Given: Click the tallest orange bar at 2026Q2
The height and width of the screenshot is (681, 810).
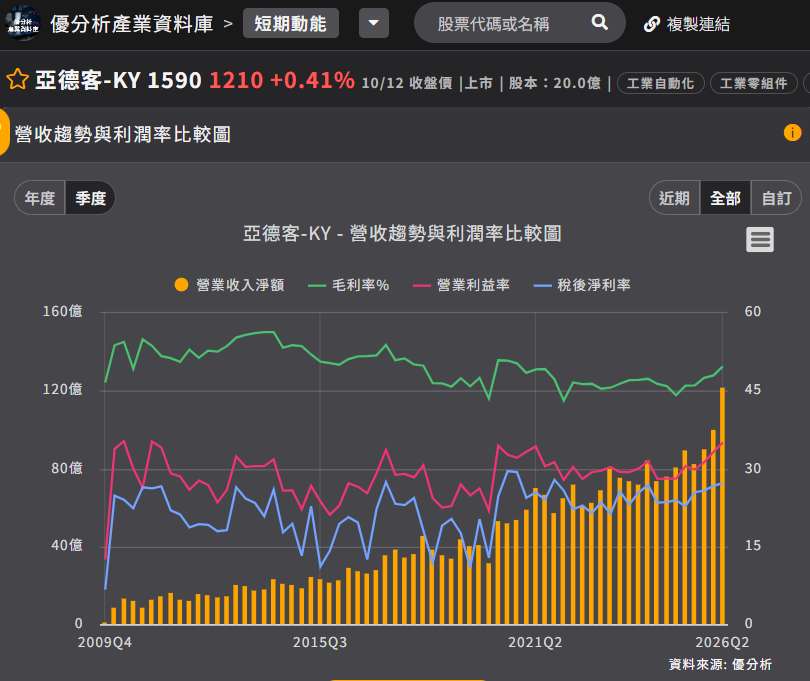Looking at the screenshot, I should click(x=722, y=505).
